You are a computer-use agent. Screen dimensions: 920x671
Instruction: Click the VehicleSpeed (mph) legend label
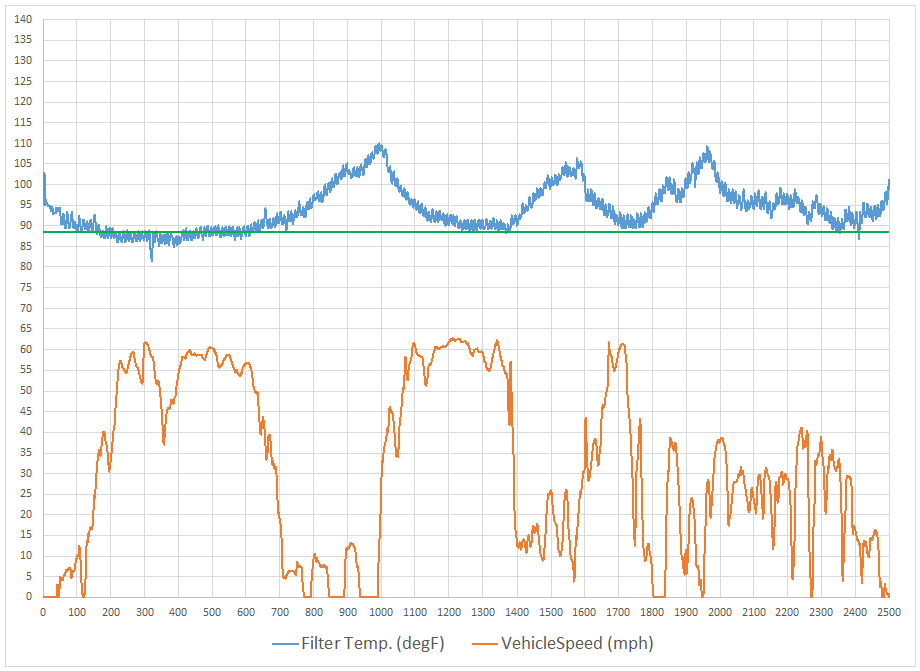tap(577, 643)
